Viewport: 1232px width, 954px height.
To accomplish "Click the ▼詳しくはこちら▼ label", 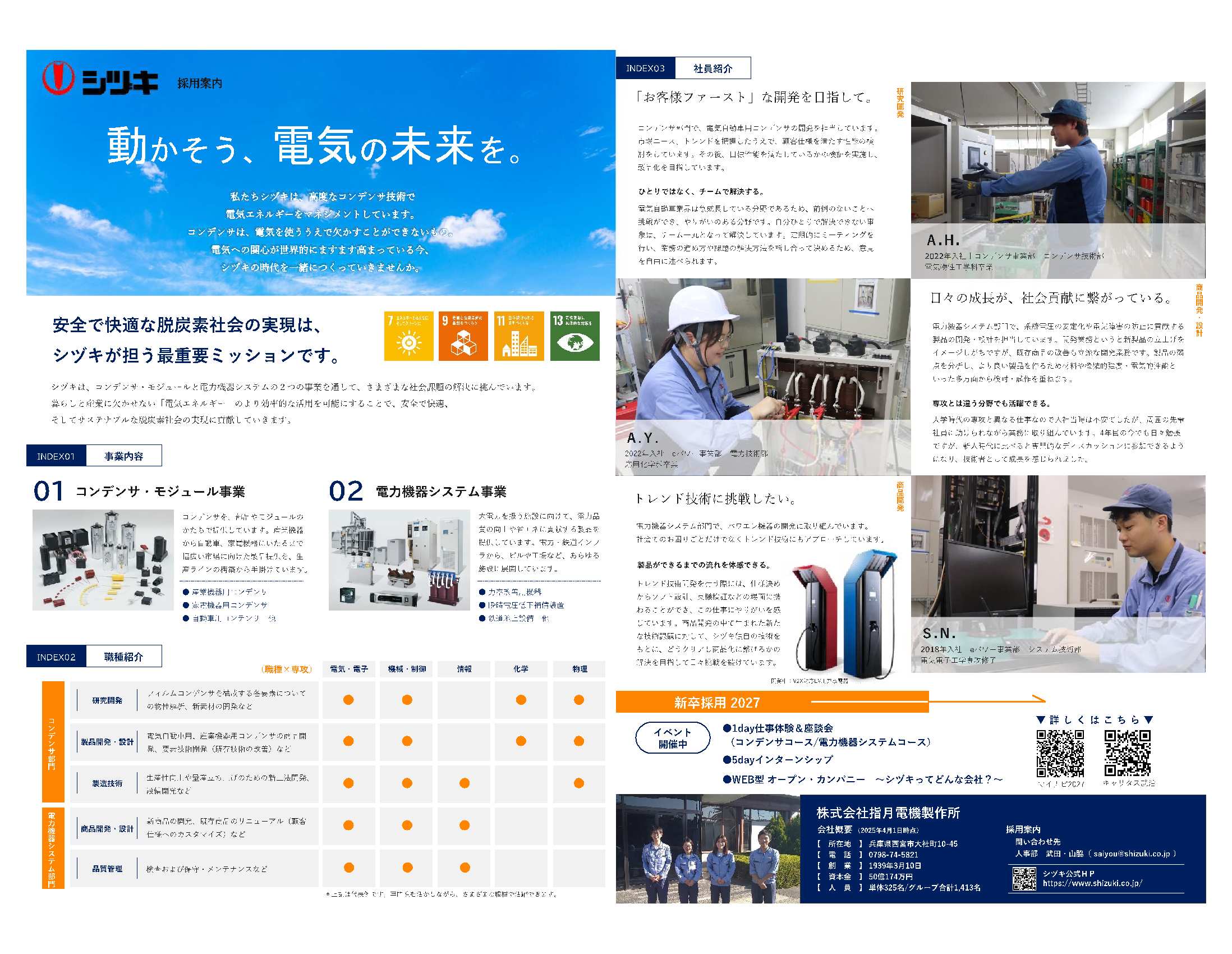I will point(1095,720).
